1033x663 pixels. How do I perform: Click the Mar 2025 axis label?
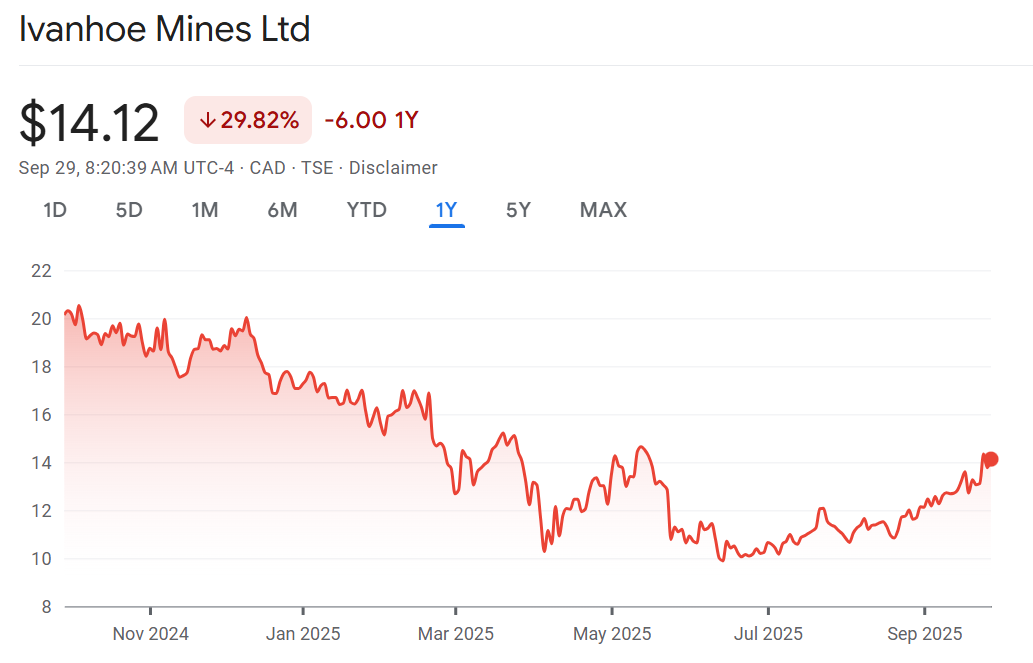coord(455,634)
